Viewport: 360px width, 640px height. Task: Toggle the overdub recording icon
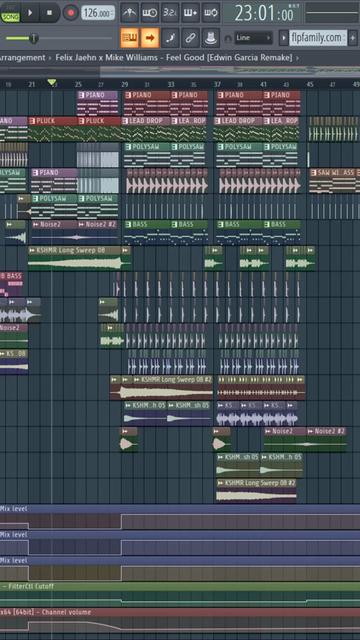[190, 13]
